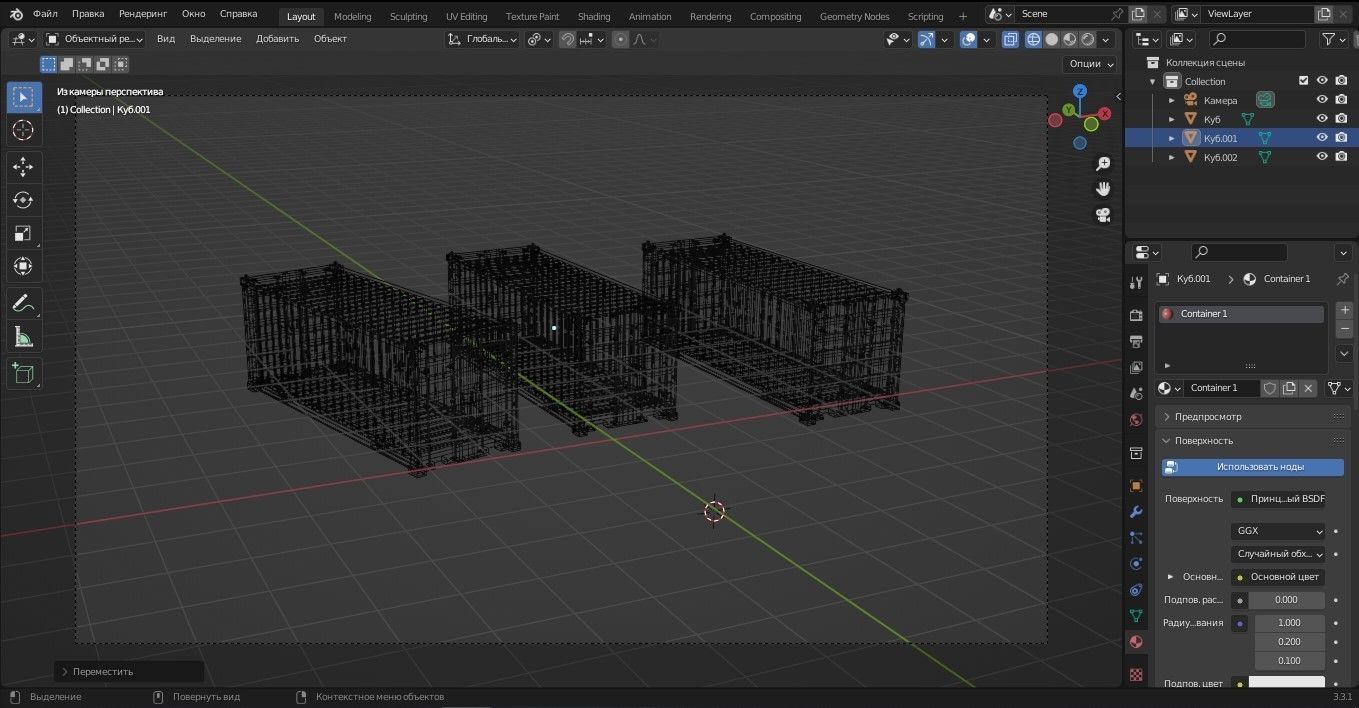Screen dimensions: 1359x708
Task: Hide Куб.002 in viewport via eye icon
Action: point(1322,157)
